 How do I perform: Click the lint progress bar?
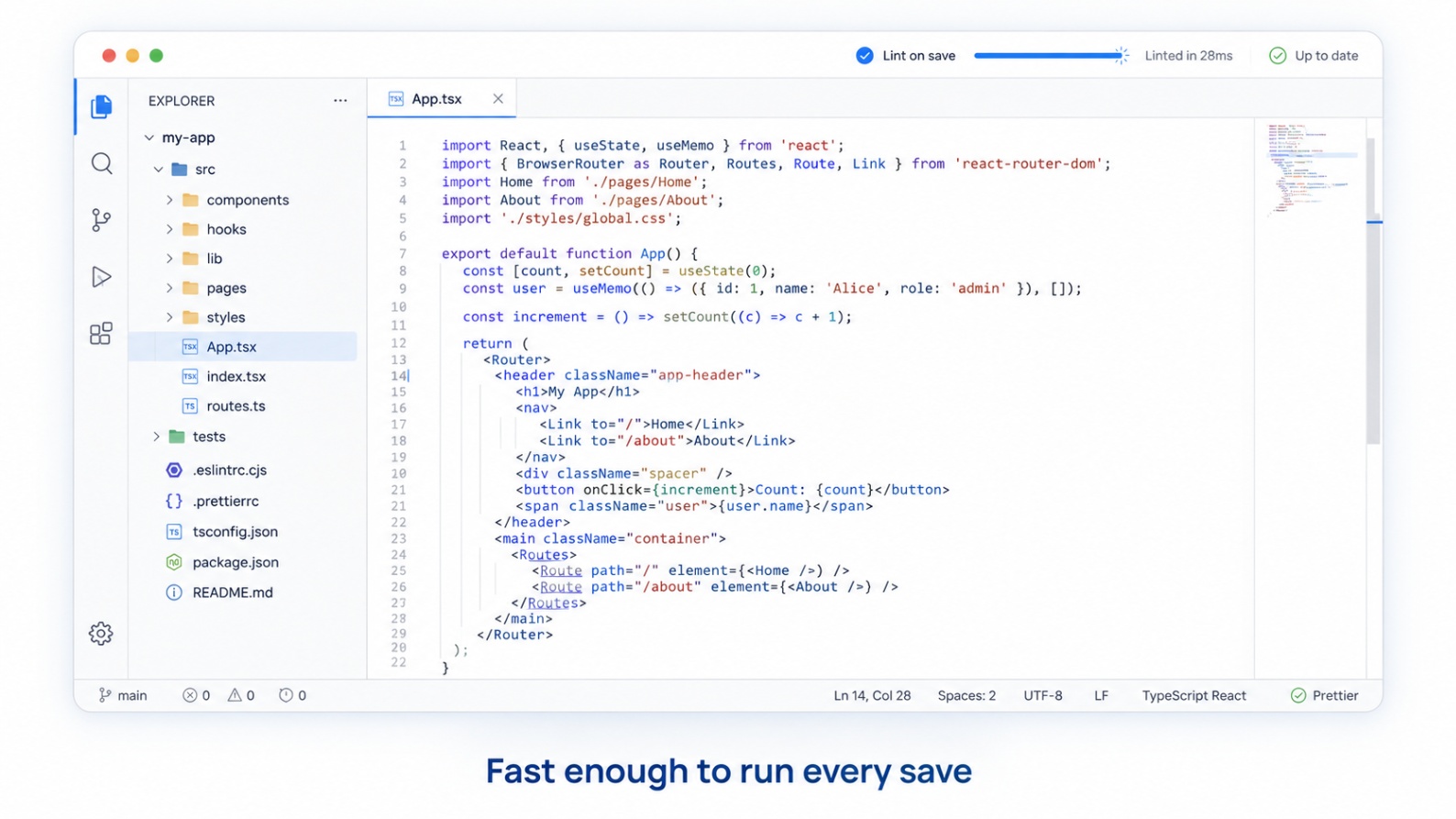click(1046, 56)
